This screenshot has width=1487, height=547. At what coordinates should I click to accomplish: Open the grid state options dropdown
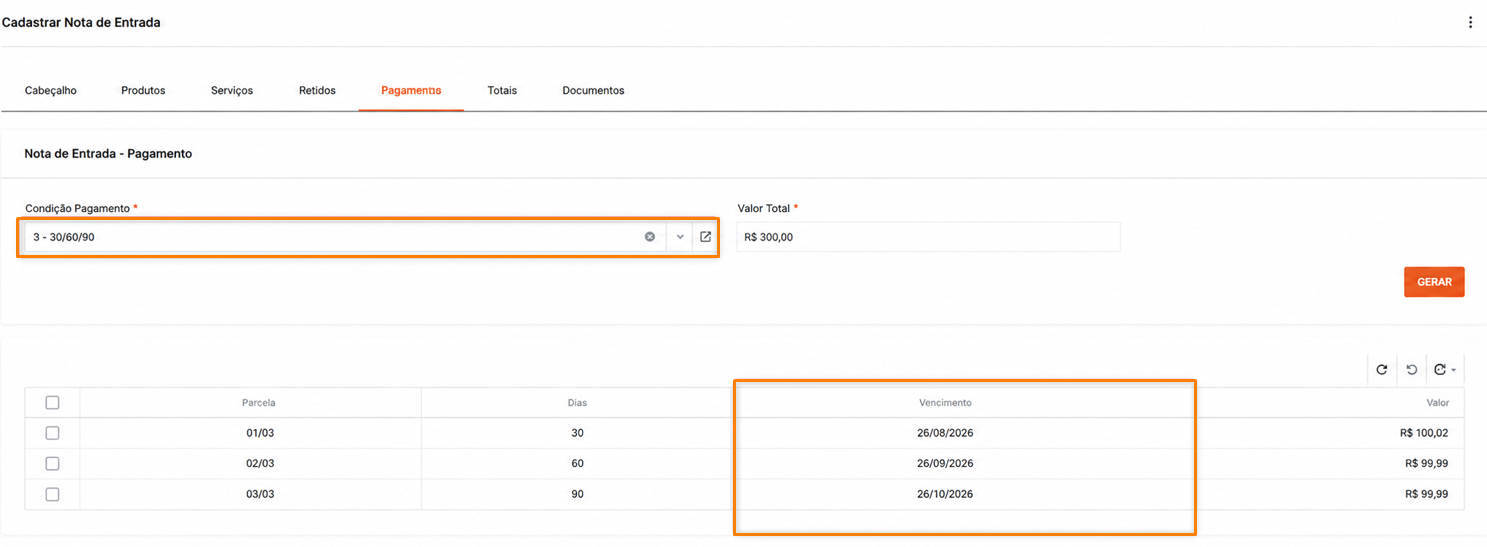pos(1445,370)
